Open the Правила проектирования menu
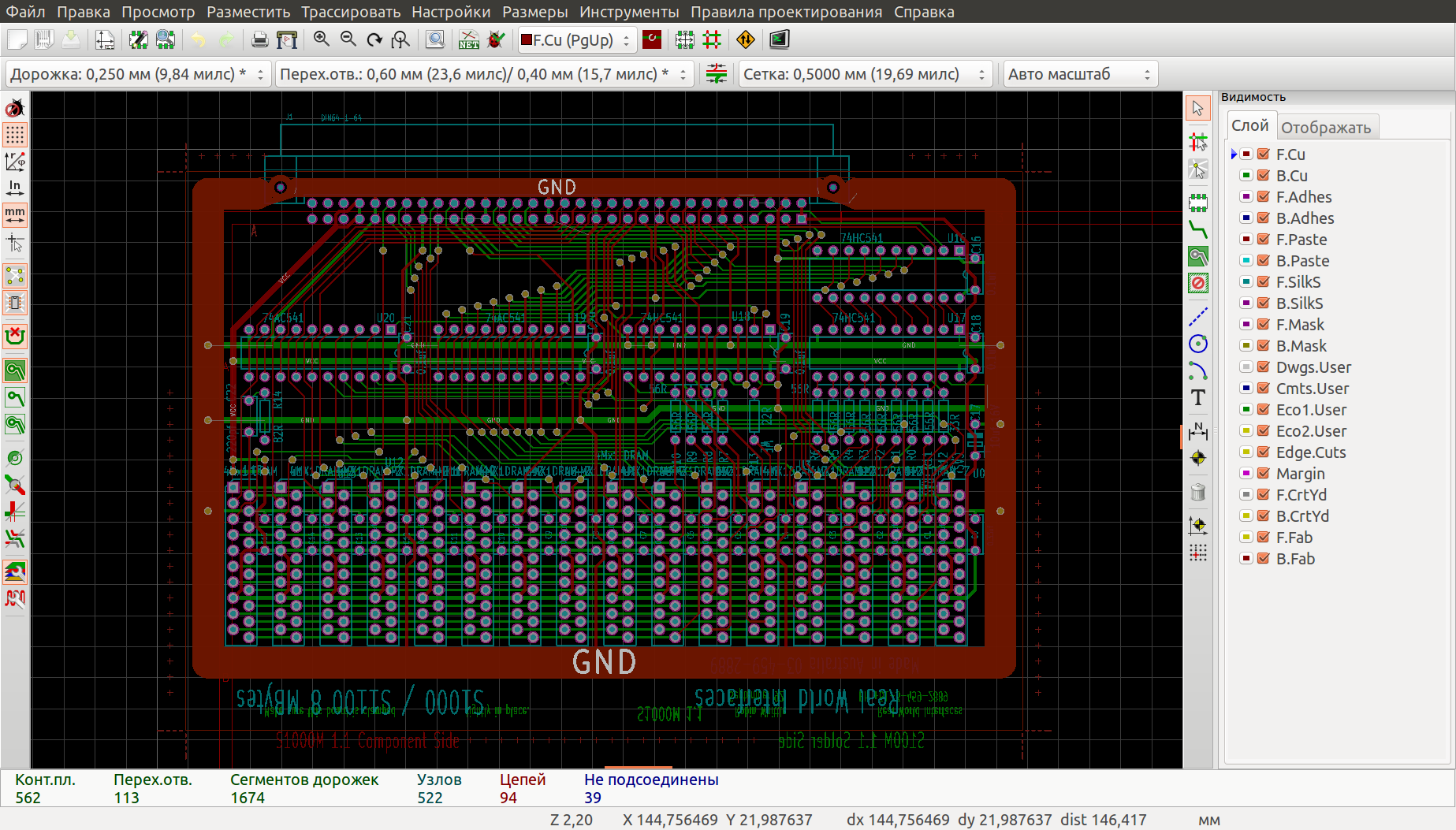 click(x=786, y=12)
